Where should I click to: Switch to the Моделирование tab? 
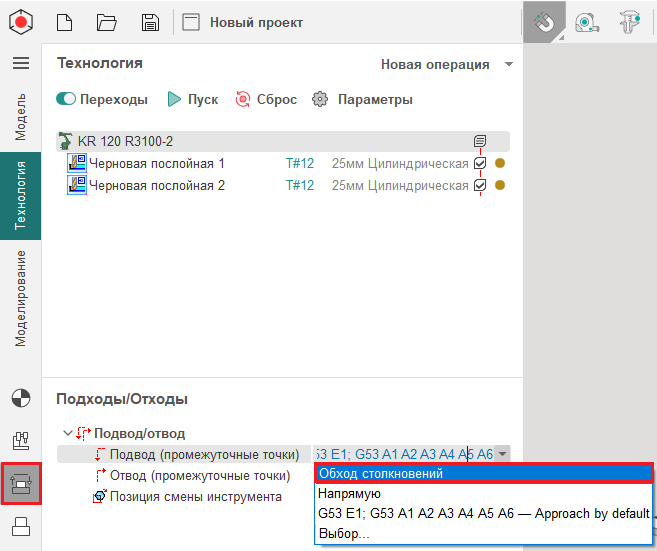point(20,298)
